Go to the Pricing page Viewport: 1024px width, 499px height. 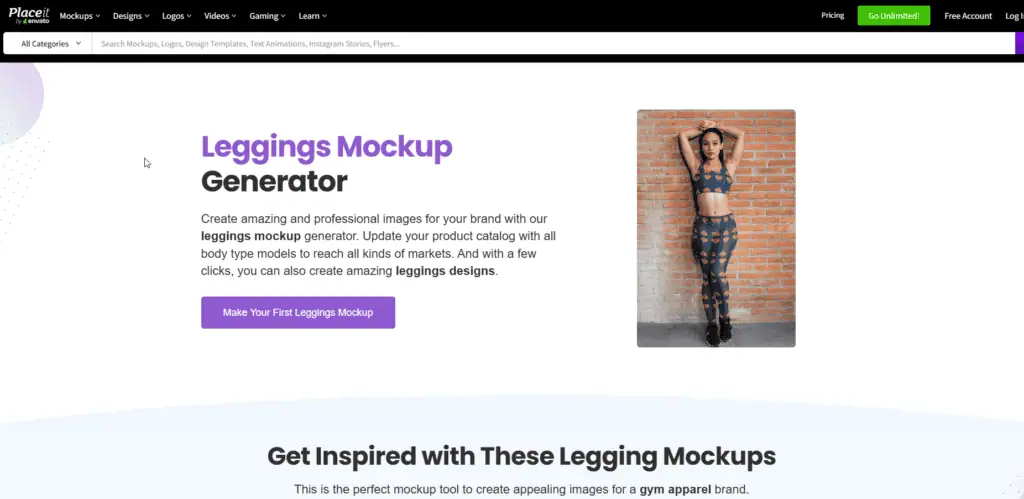click(833, 15)
